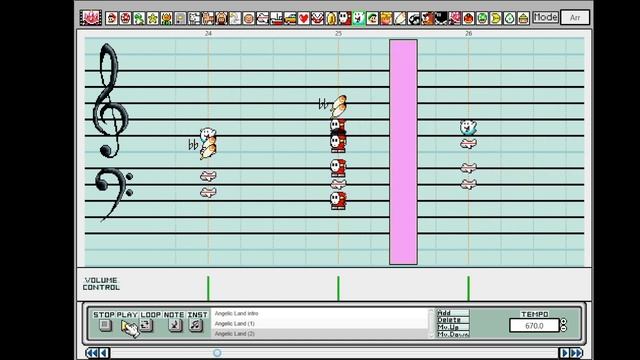Image resolution: width=640 pixels, height=360 pixels.
Task: Select the Feather instrument icon
Action: (400, 18)
